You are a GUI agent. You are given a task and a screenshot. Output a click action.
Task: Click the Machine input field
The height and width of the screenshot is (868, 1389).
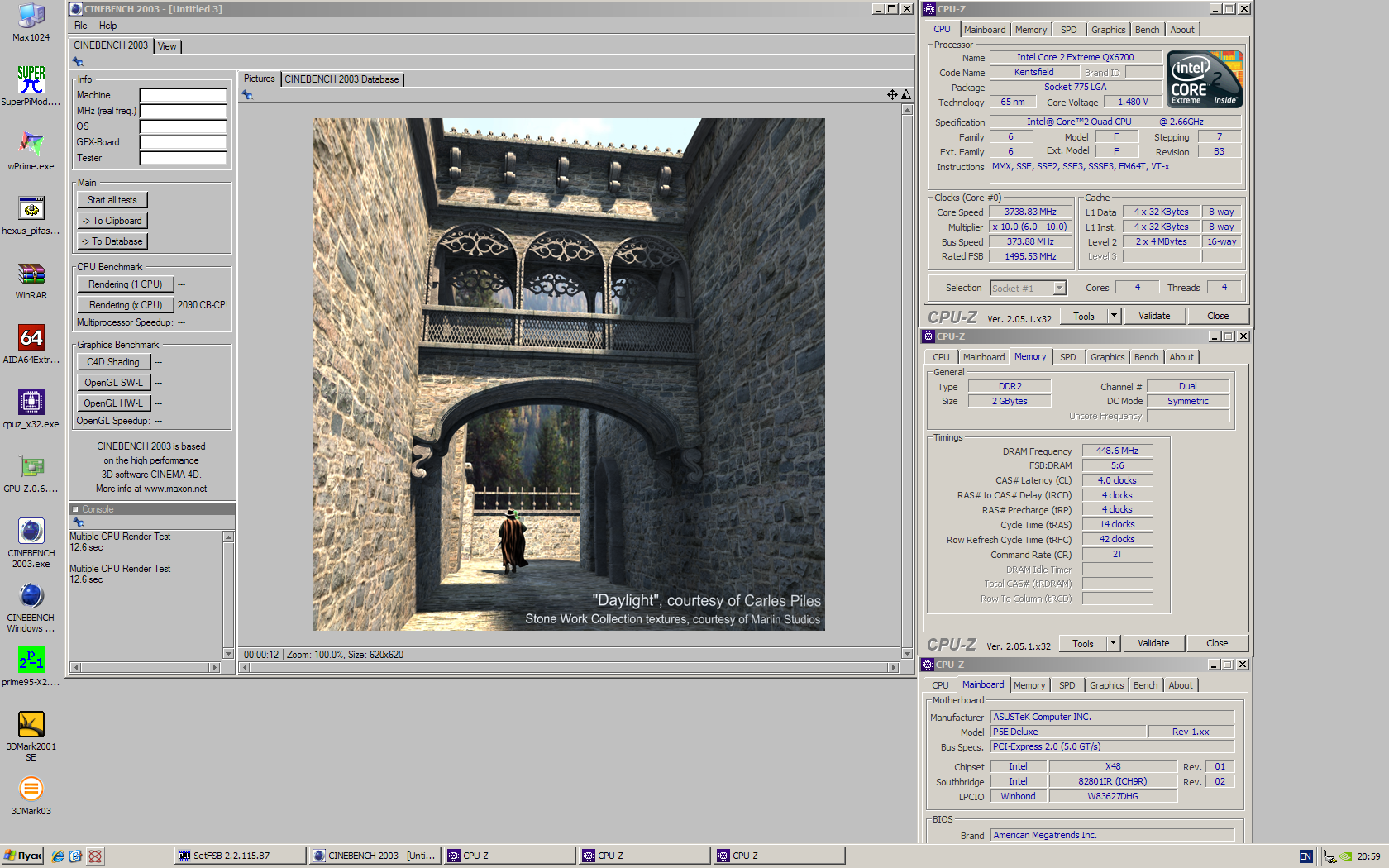[x=183, y=95]
